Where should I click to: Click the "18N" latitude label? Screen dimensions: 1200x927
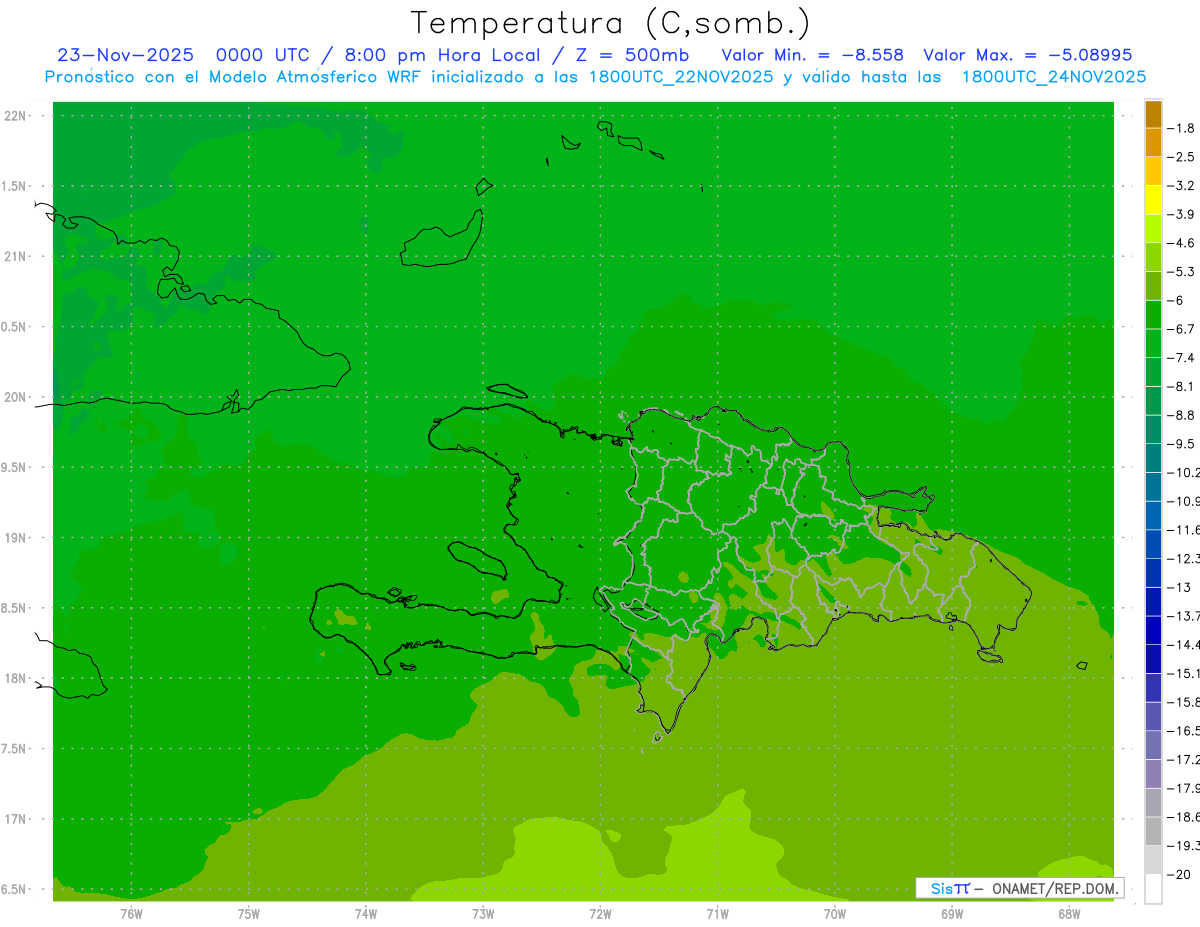(17, 678)
